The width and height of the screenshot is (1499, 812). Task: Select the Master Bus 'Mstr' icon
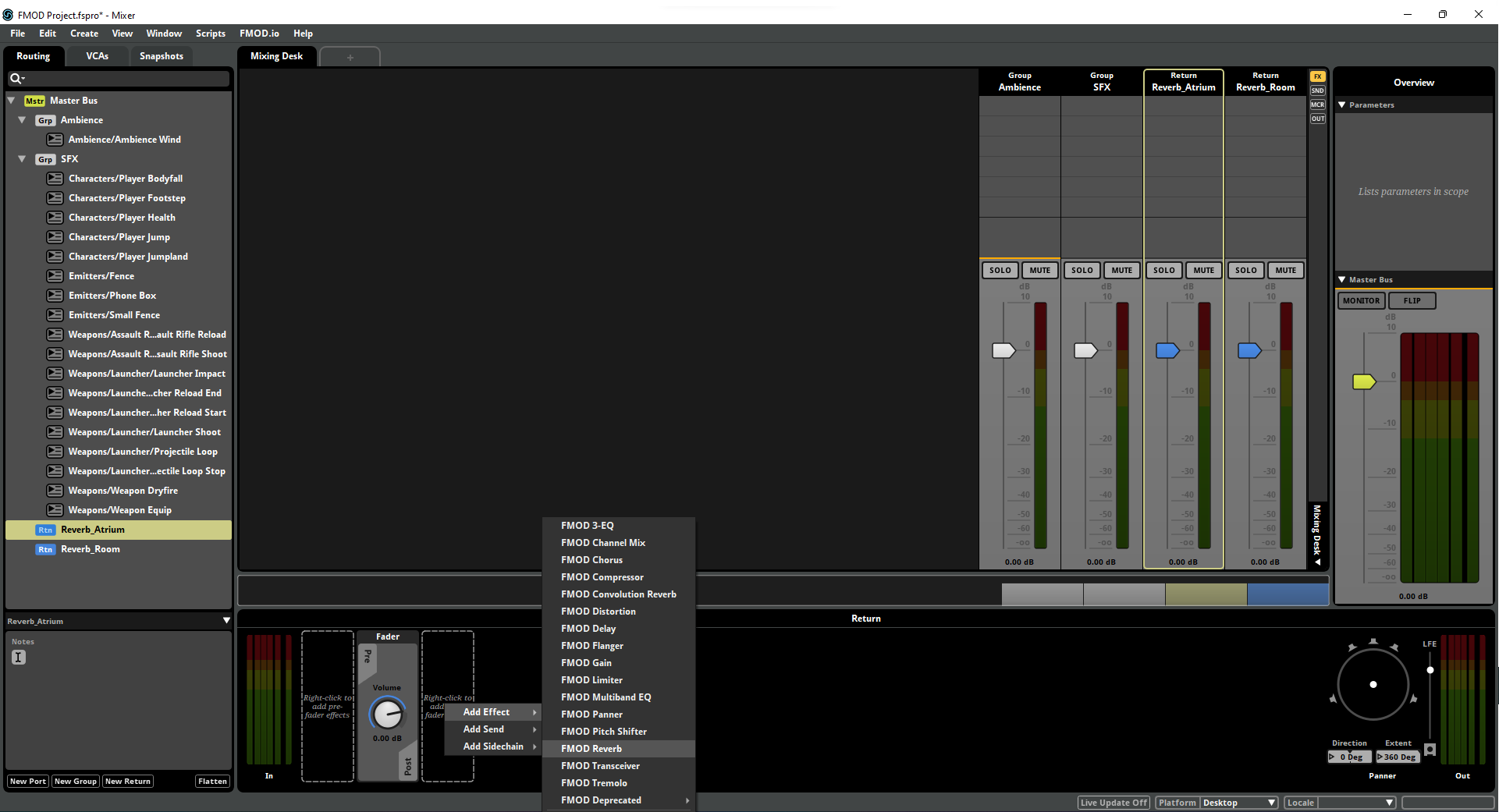pos(34,101)
